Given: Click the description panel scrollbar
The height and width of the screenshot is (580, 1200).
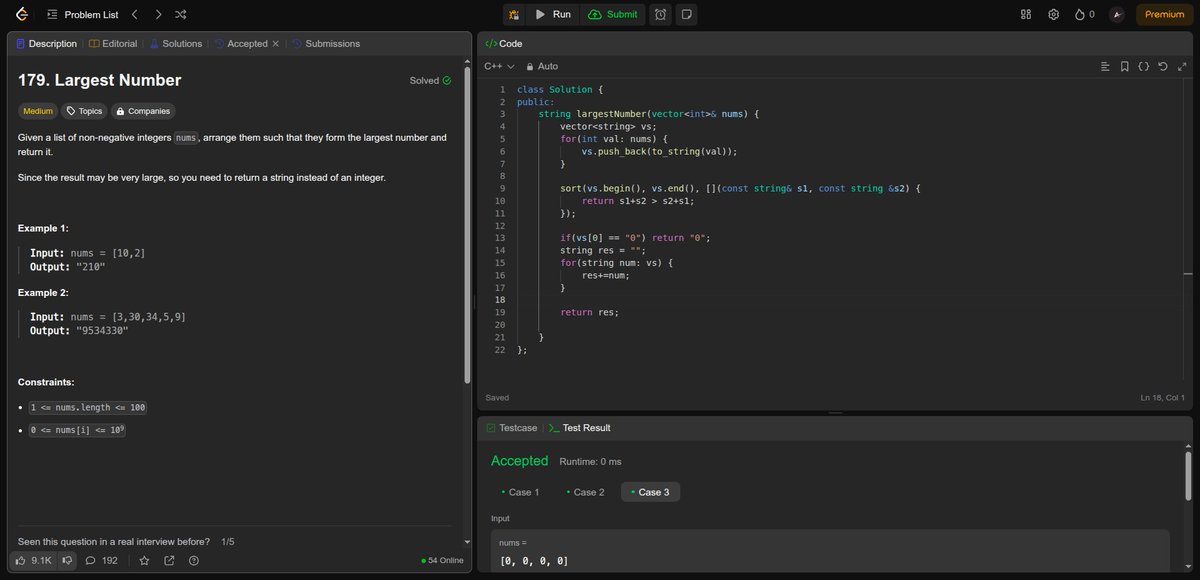Looking at the screenshot, I should pos(466,226).
